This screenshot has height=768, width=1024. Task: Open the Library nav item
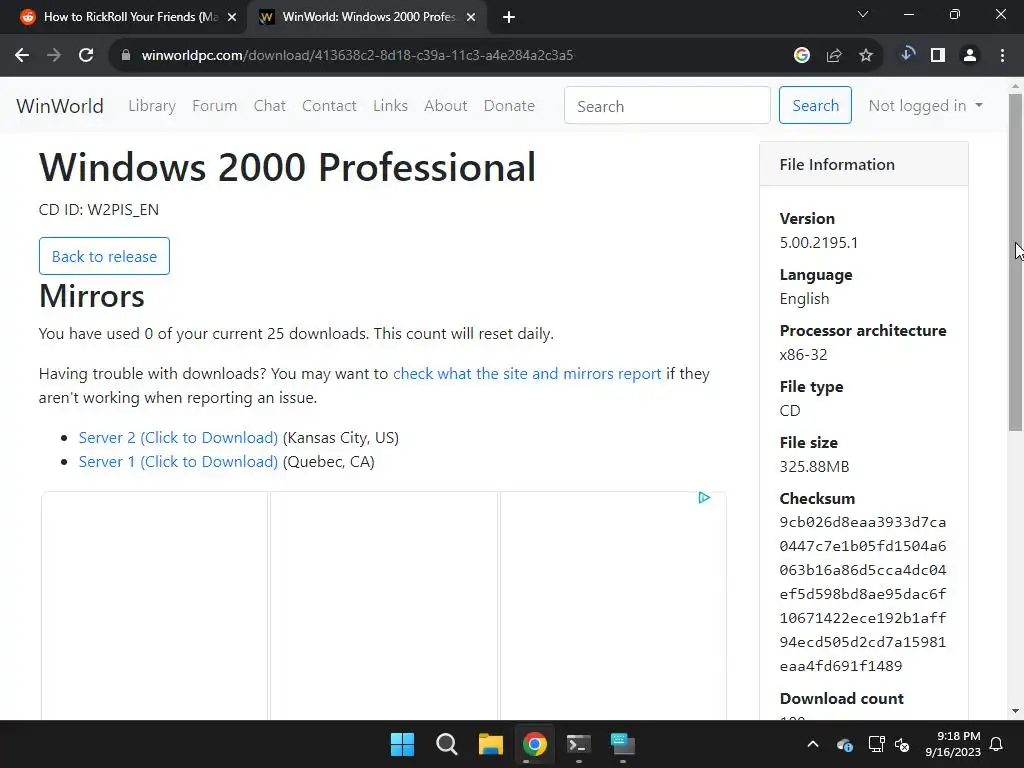pos(152,106)
